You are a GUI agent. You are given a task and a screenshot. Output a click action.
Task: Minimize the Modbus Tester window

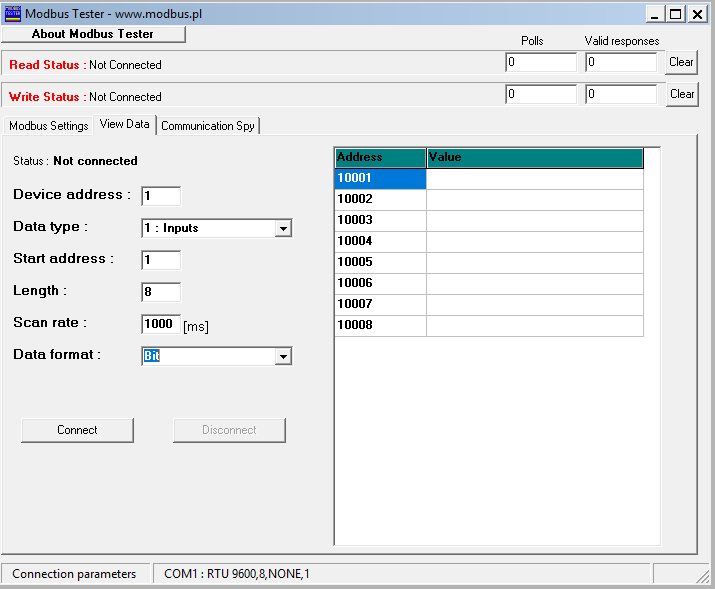[655, 14]
